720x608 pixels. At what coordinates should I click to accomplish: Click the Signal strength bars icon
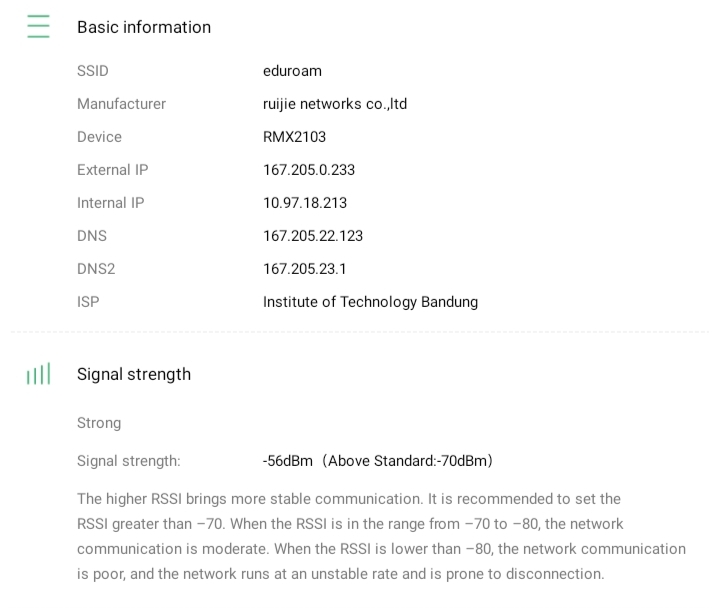[38, 375]
